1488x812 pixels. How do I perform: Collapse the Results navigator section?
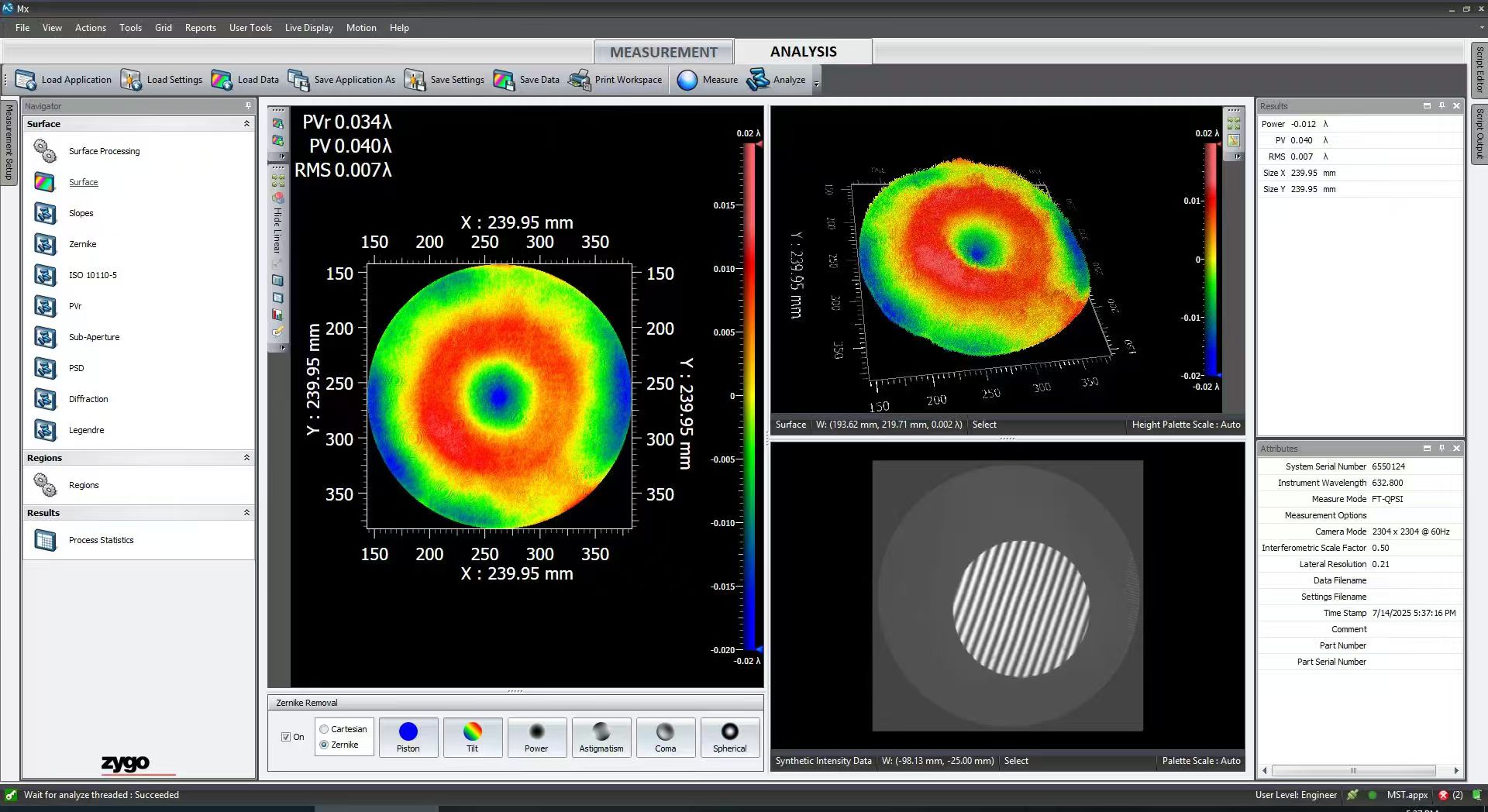point(246,513)
